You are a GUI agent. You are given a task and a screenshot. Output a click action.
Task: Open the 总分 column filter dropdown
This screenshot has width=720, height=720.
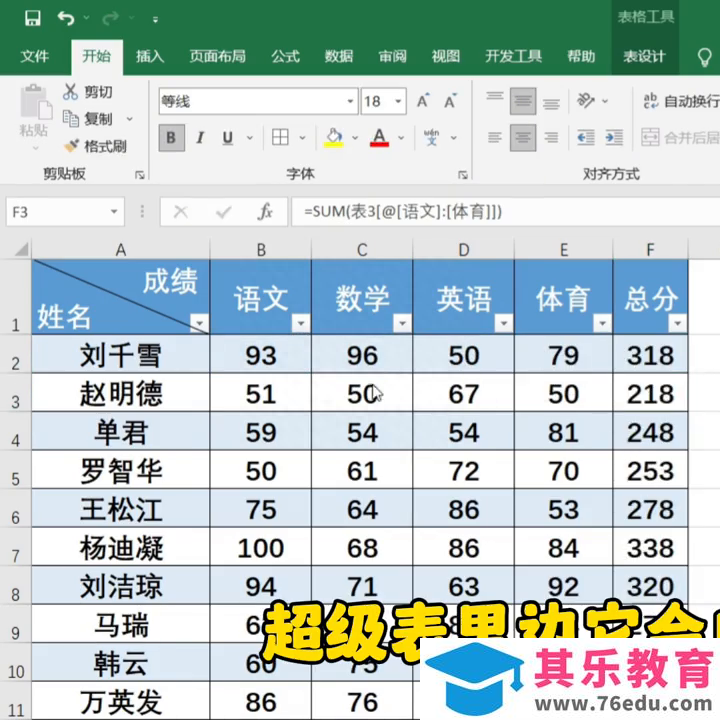[x=678, y=323]
